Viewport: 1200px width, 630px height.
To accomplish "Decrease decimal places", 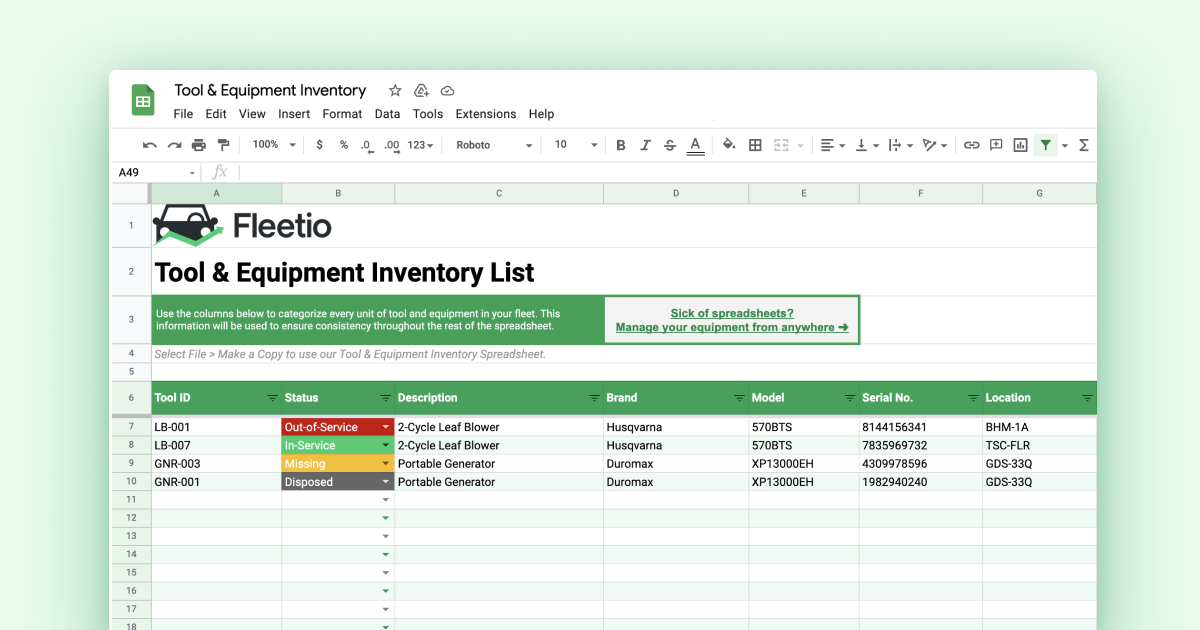I will point(367,146).
